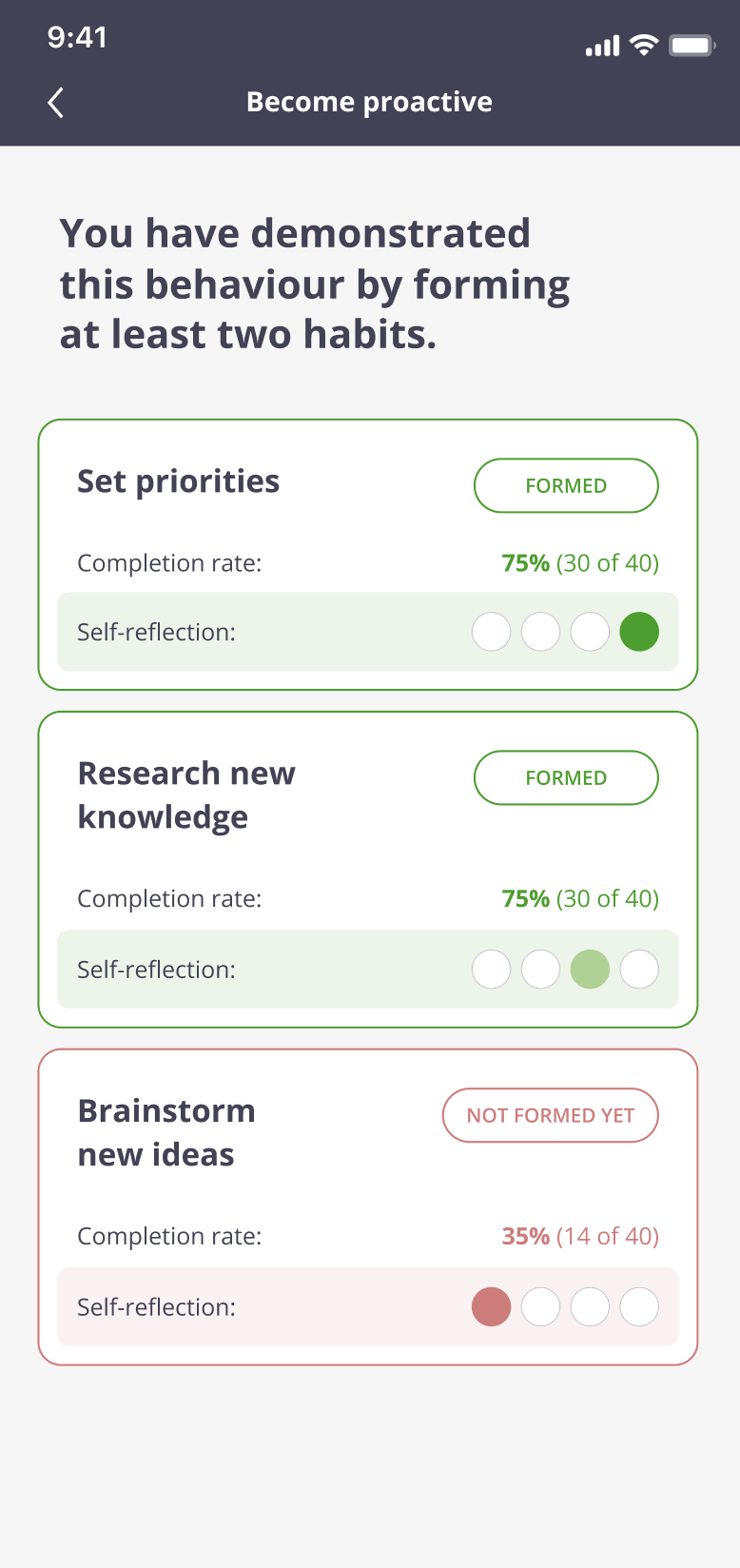Open the Brainstorm new ideas habit title
740x1568 pixels.
[x=166, y=1133]
